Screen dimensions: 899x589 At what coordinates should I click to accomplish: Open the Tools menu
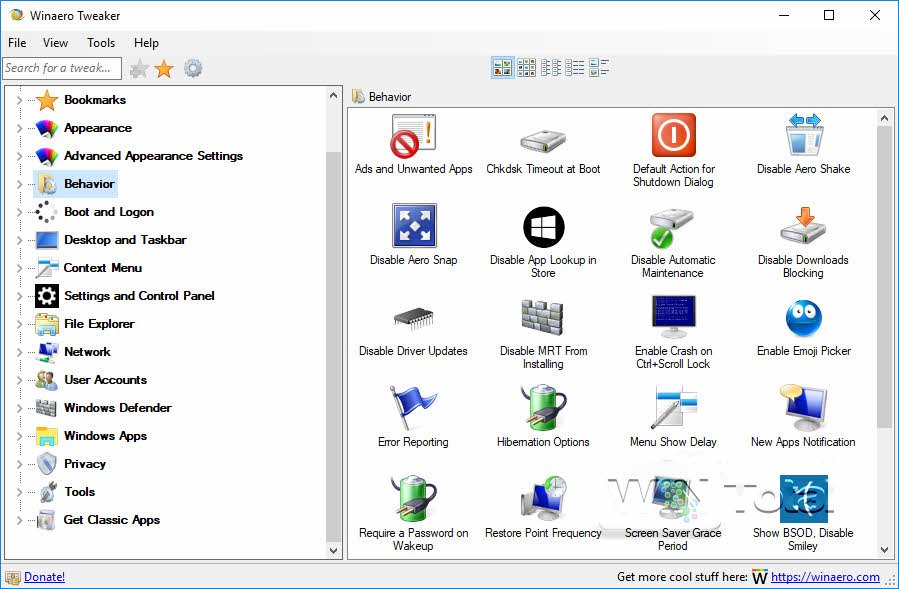tap(101, 43)
